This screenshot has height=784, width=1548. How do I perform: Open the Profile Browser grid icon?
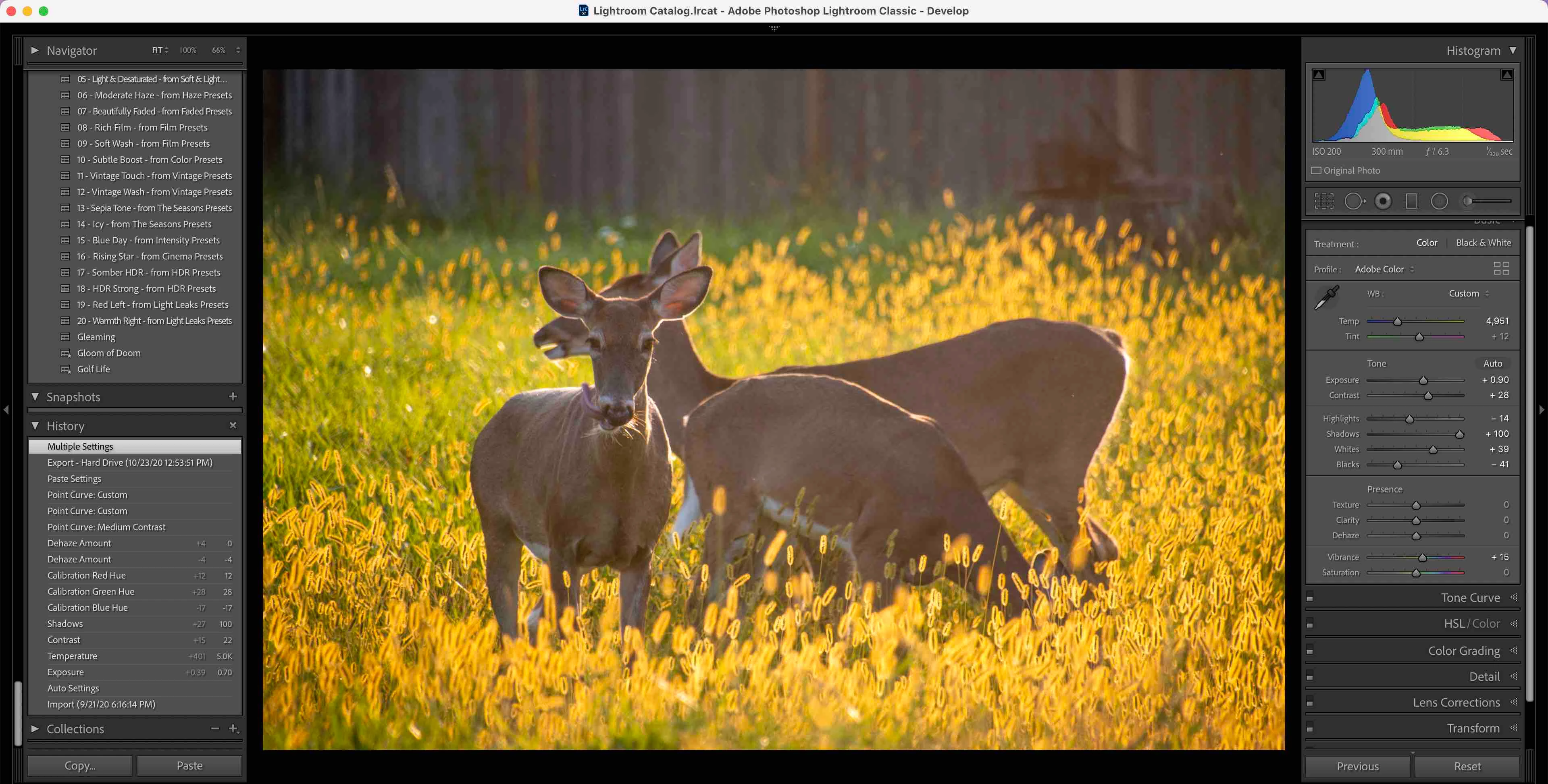(x=1501, y=269)
